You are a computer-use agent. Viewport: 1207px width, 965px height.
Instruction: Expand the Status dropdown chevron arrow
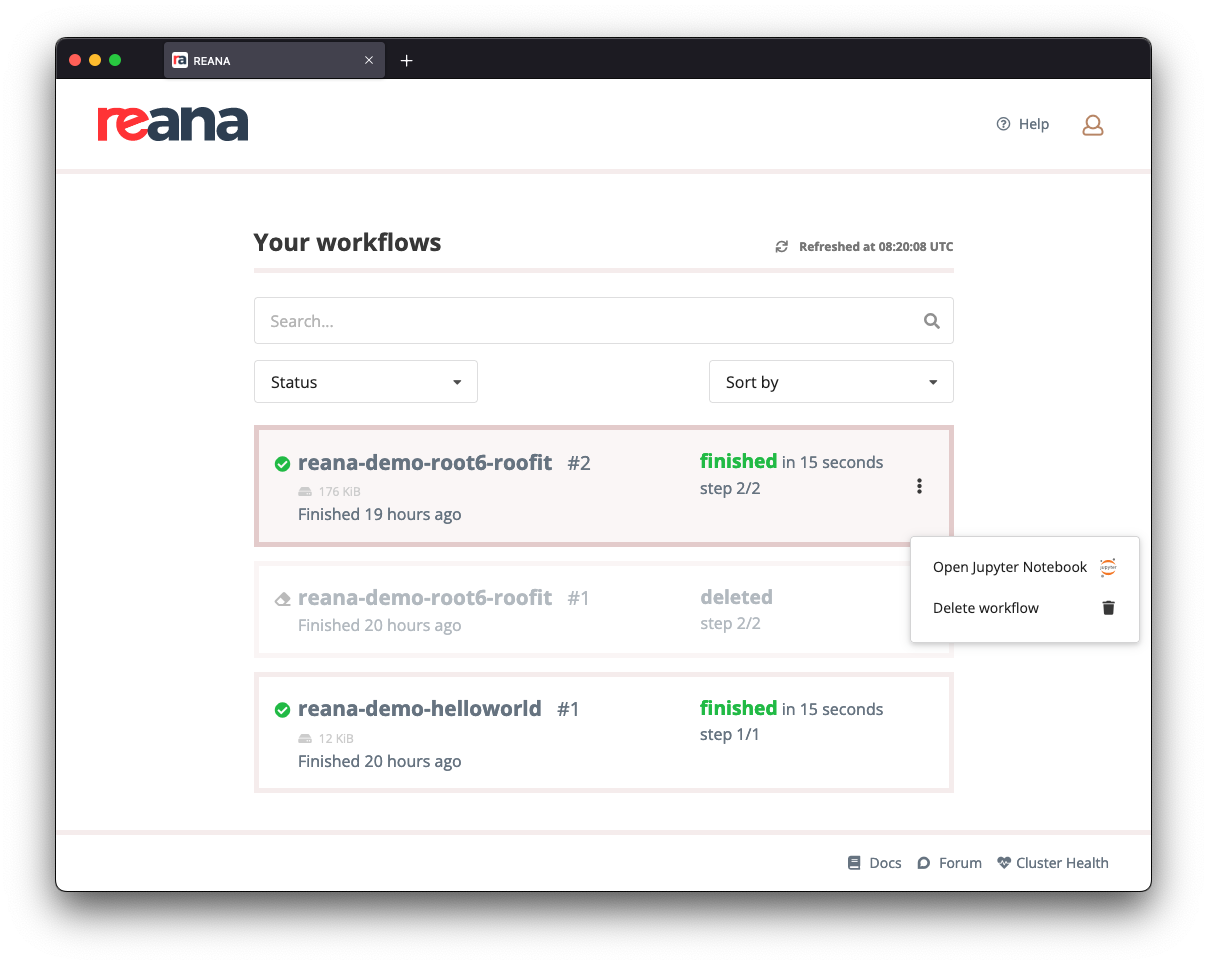(x=457, y=381)
